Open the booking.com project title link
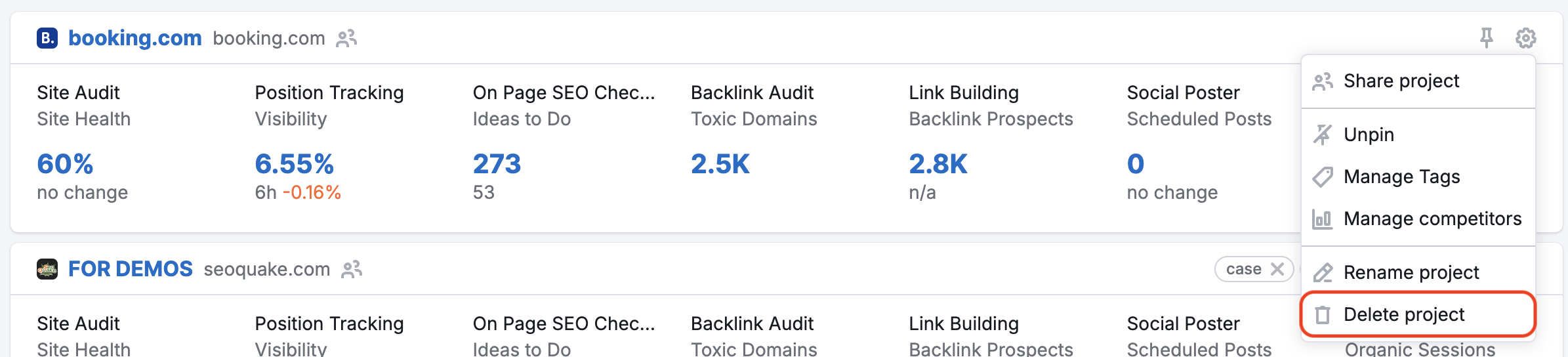 point(135,38)
